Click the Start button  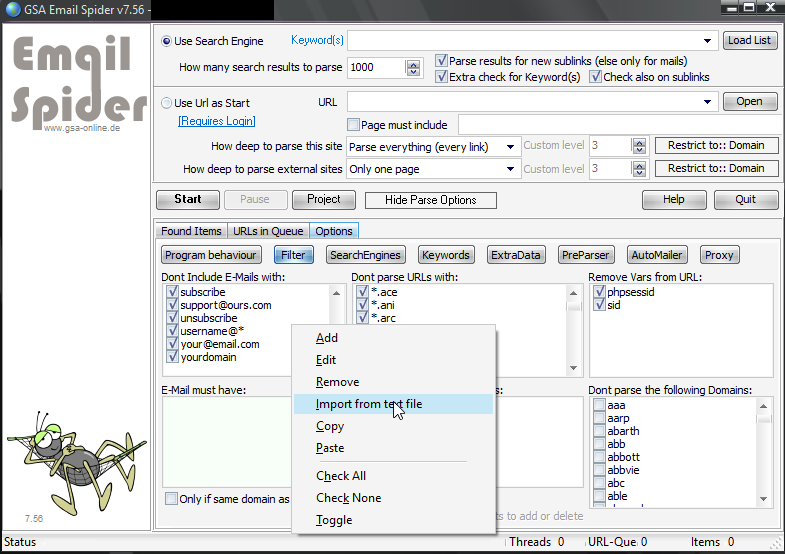tap(188, 200)
